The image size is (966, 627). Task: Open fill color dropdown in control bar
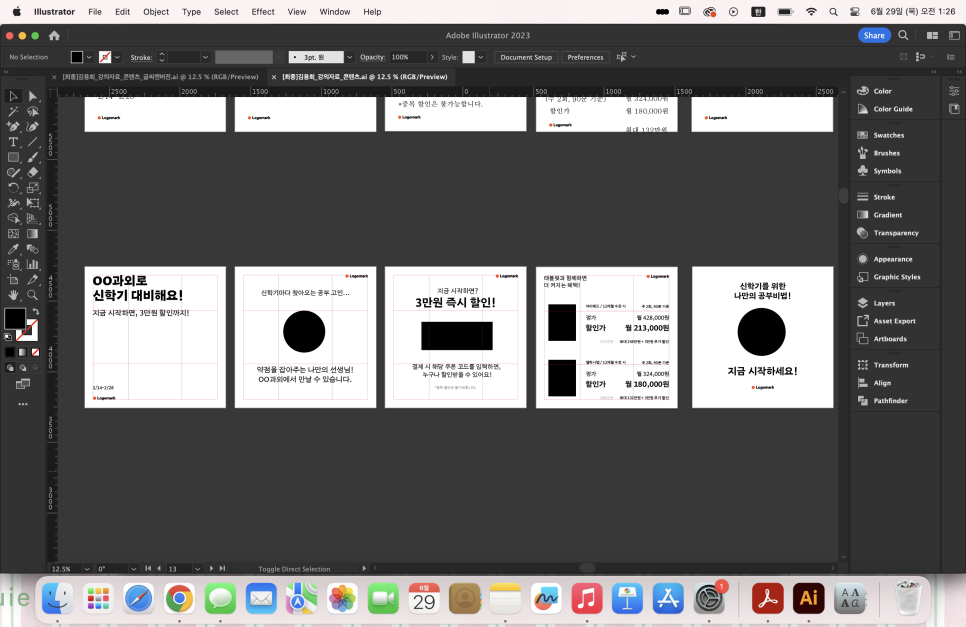coord(89,57)
